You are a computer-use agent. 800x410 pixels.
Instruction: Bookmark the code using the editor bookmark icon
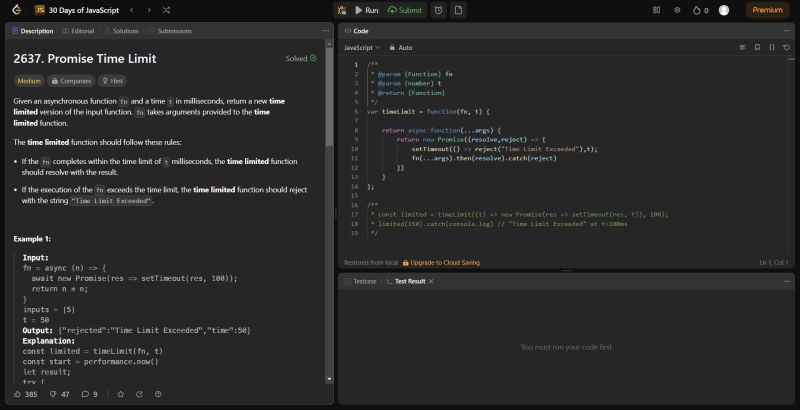[x=757, y=47]
